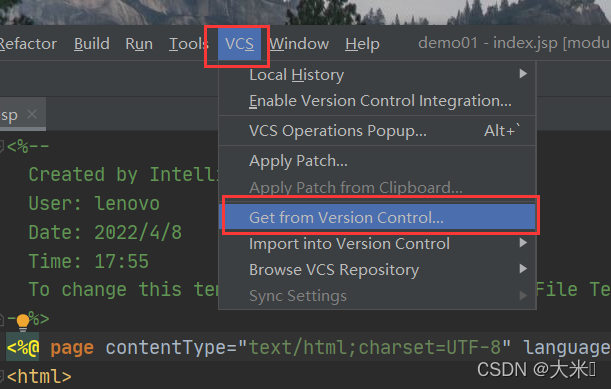Open the Tools menu
The width and height of the screenshot is (611, 389).
pos(189,44)
